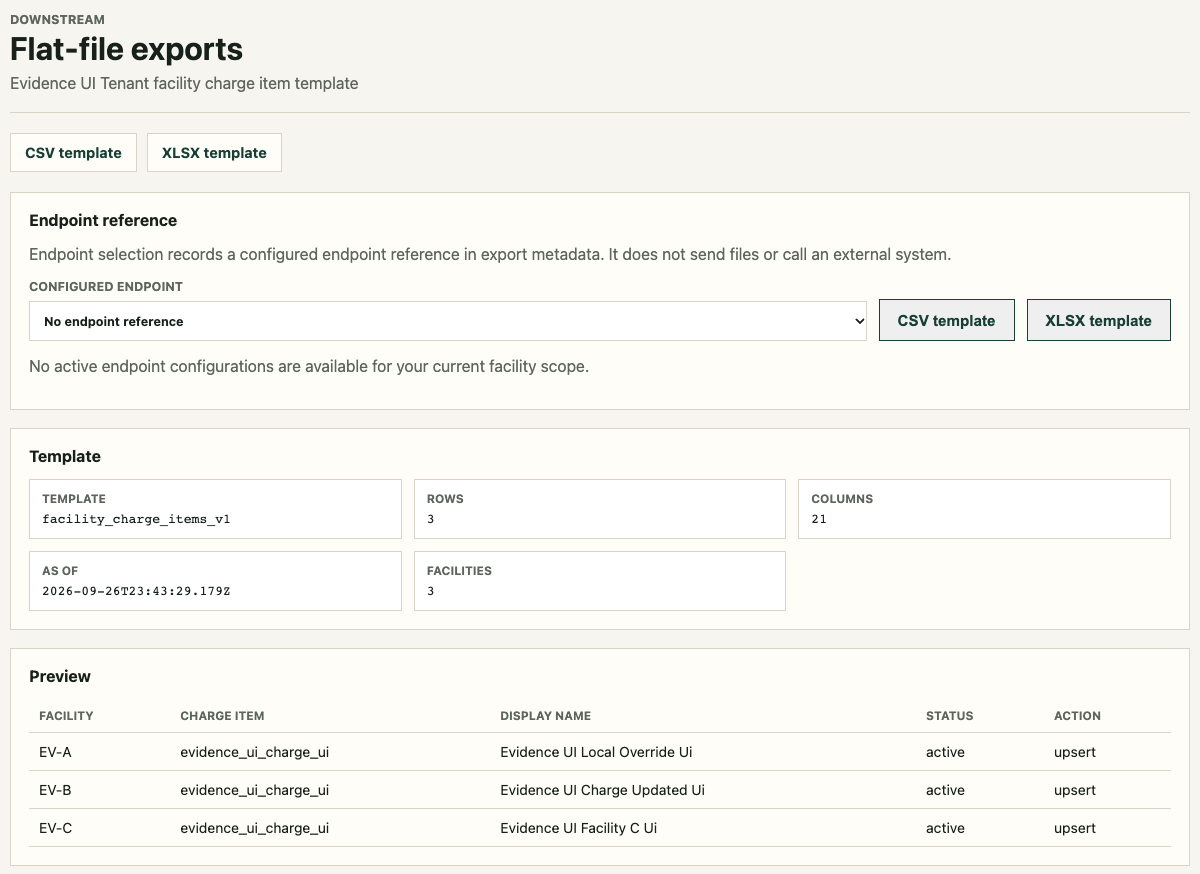Click the Endpoint reference heading
Image resolution: width=1200 pixels, height=874 pixels.
point(103,220)
